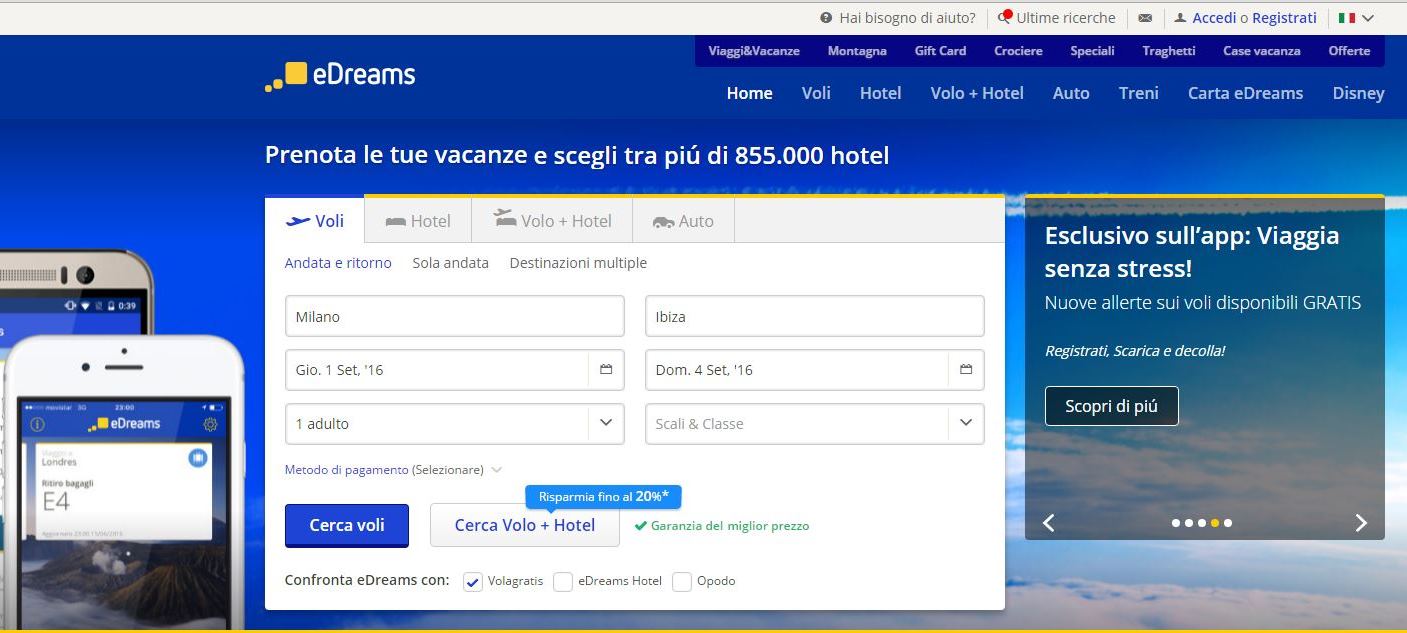Open the envelope mail icon
The image size is (1407, 633).
point(1145,18)
